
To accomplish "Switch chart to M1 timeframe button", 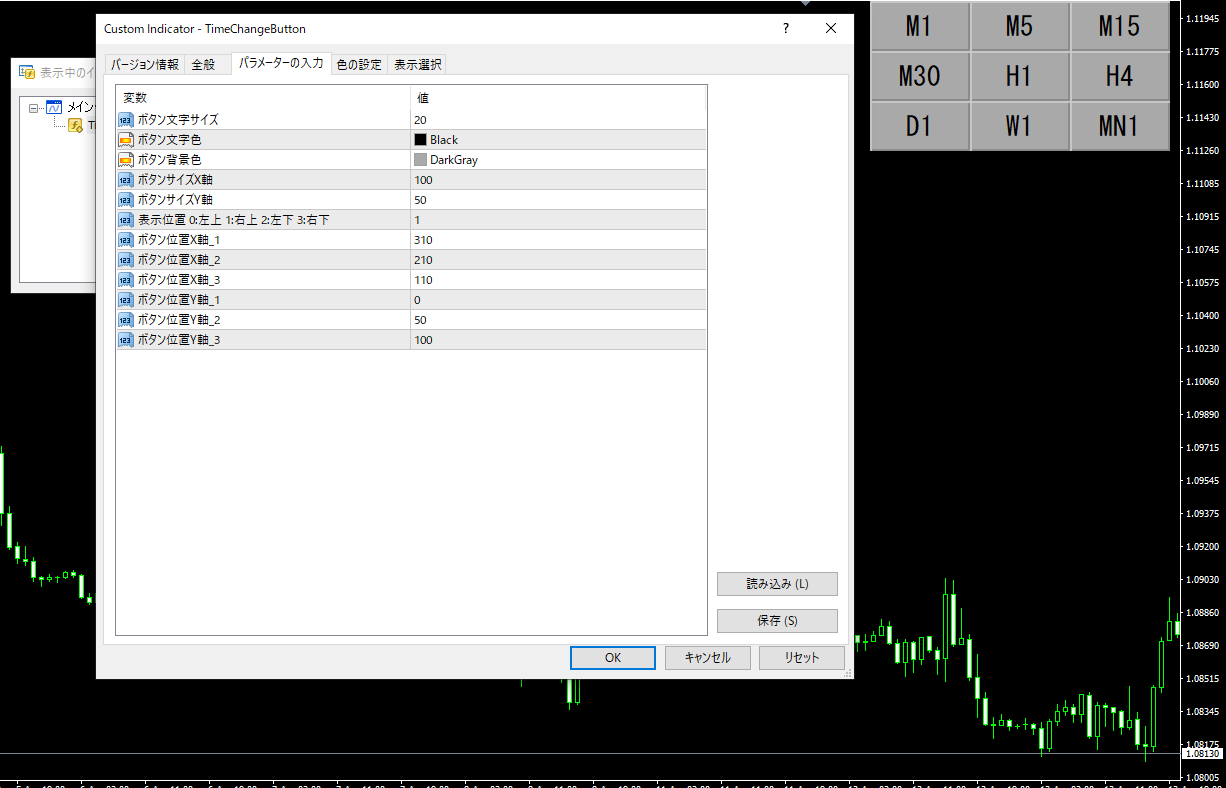I will tap(919, 26).
